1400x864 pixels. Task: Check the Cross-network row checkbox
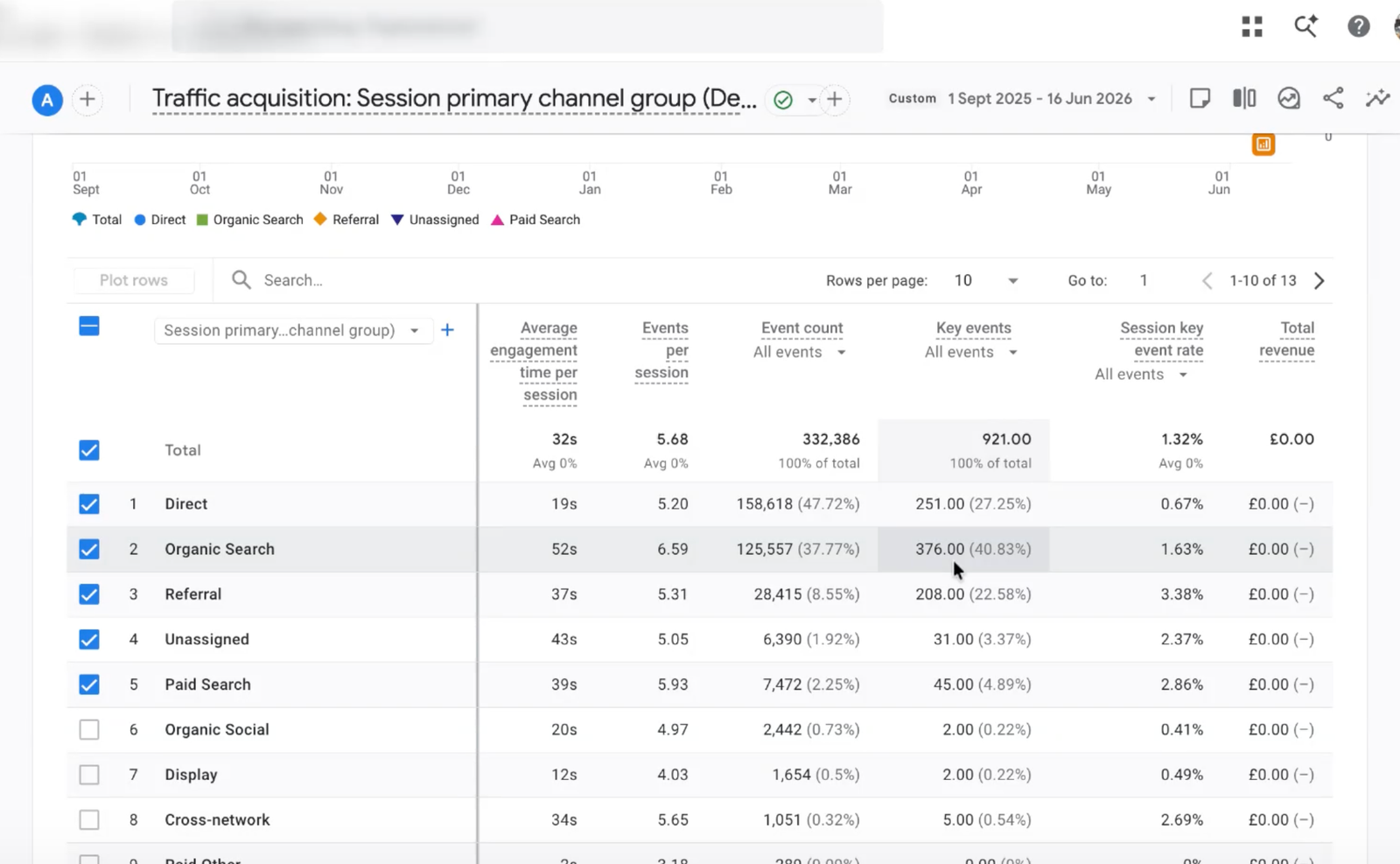pos(89,819)
